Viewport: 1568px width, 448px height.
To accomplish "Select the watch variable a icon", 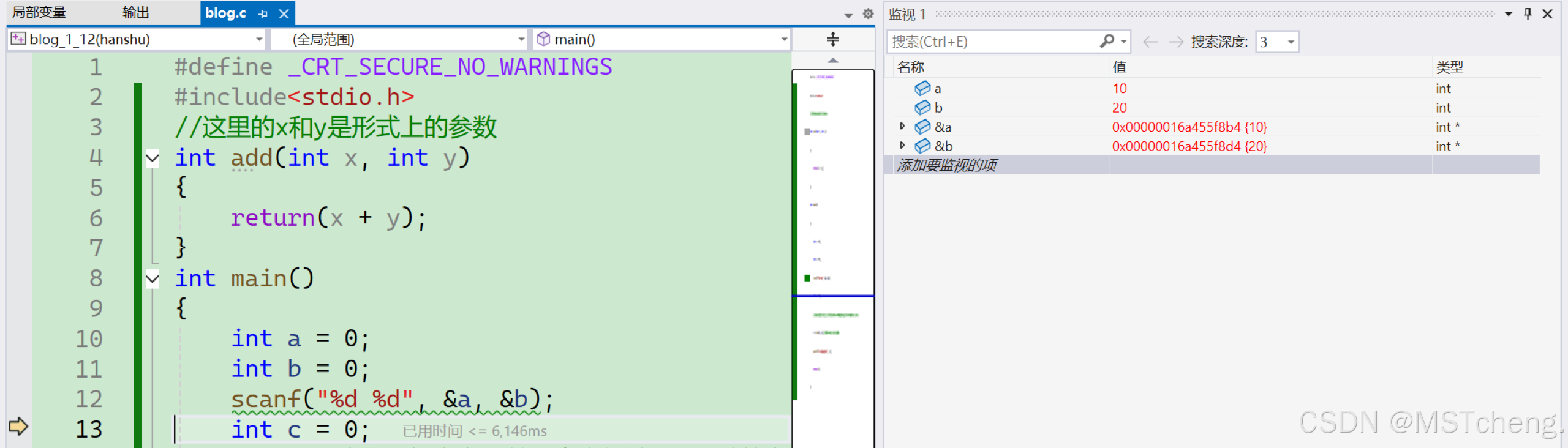I will [x=922, y=89].
